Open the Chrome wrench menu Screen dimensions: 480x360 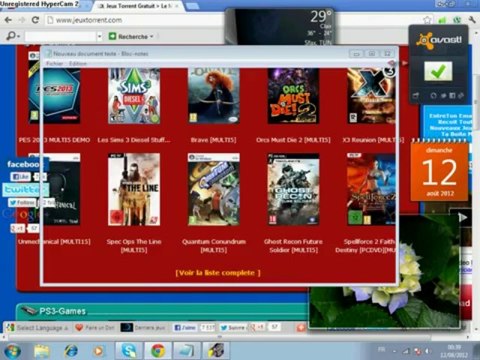click(x=472, y=20)
